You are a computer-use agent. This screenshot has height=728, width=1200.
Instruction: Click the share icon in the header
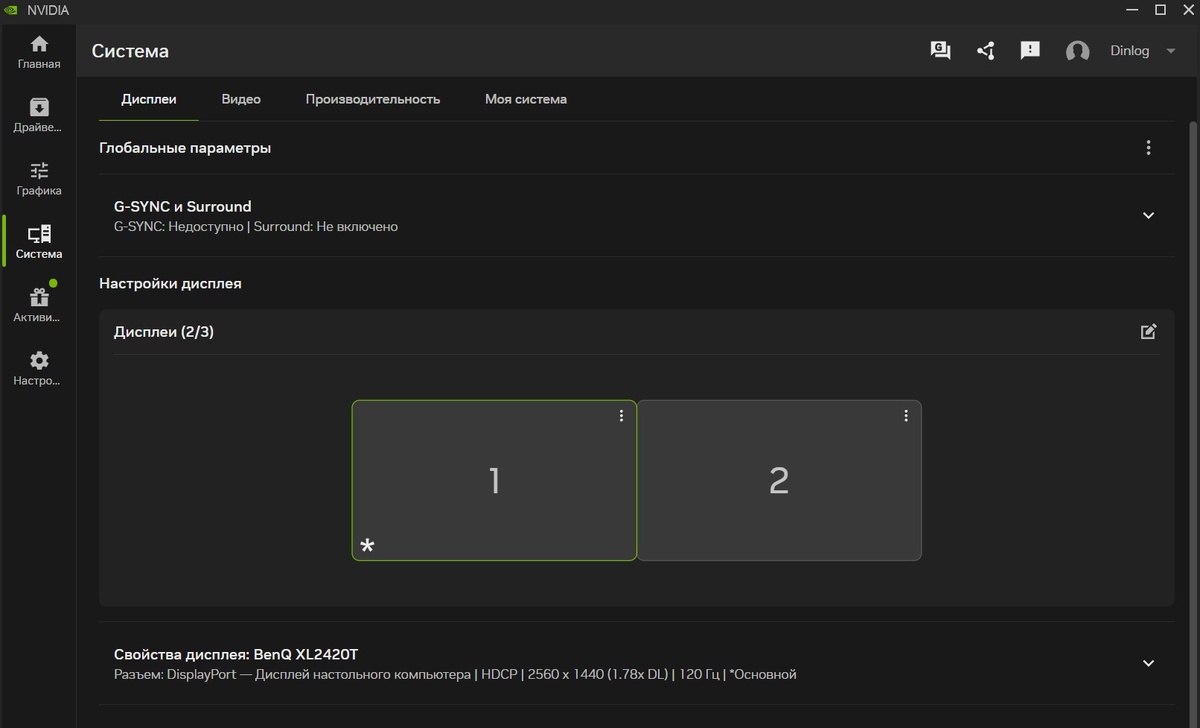[x=985, y=50]
